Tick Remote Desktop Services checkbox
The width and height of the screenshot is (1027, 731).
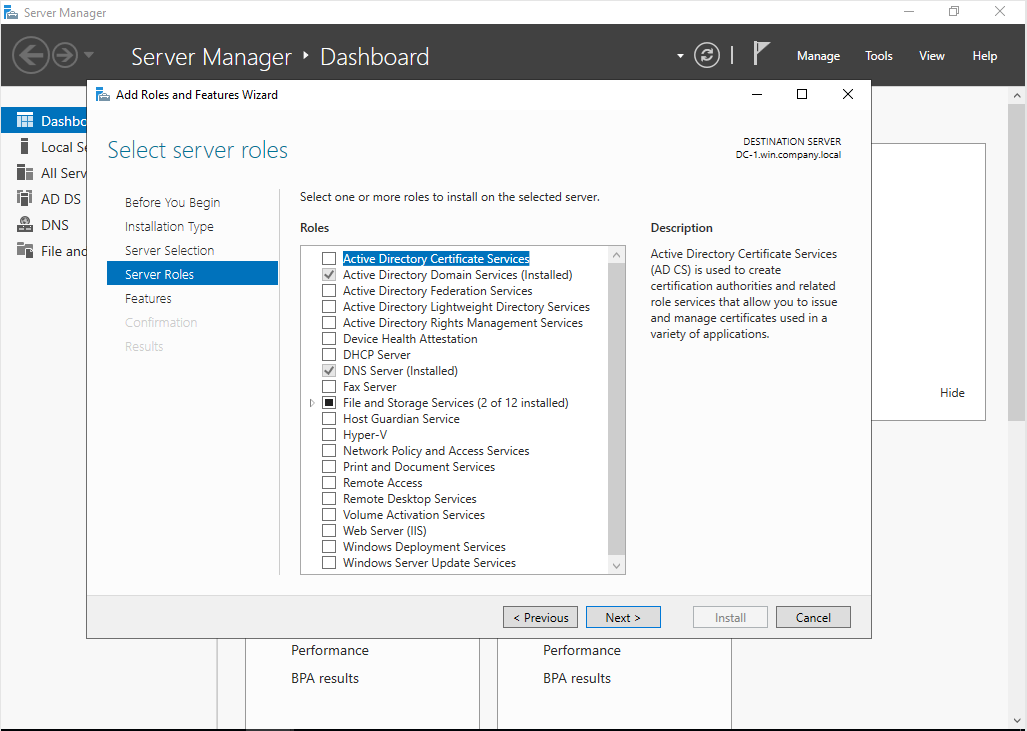pos(329,498)
